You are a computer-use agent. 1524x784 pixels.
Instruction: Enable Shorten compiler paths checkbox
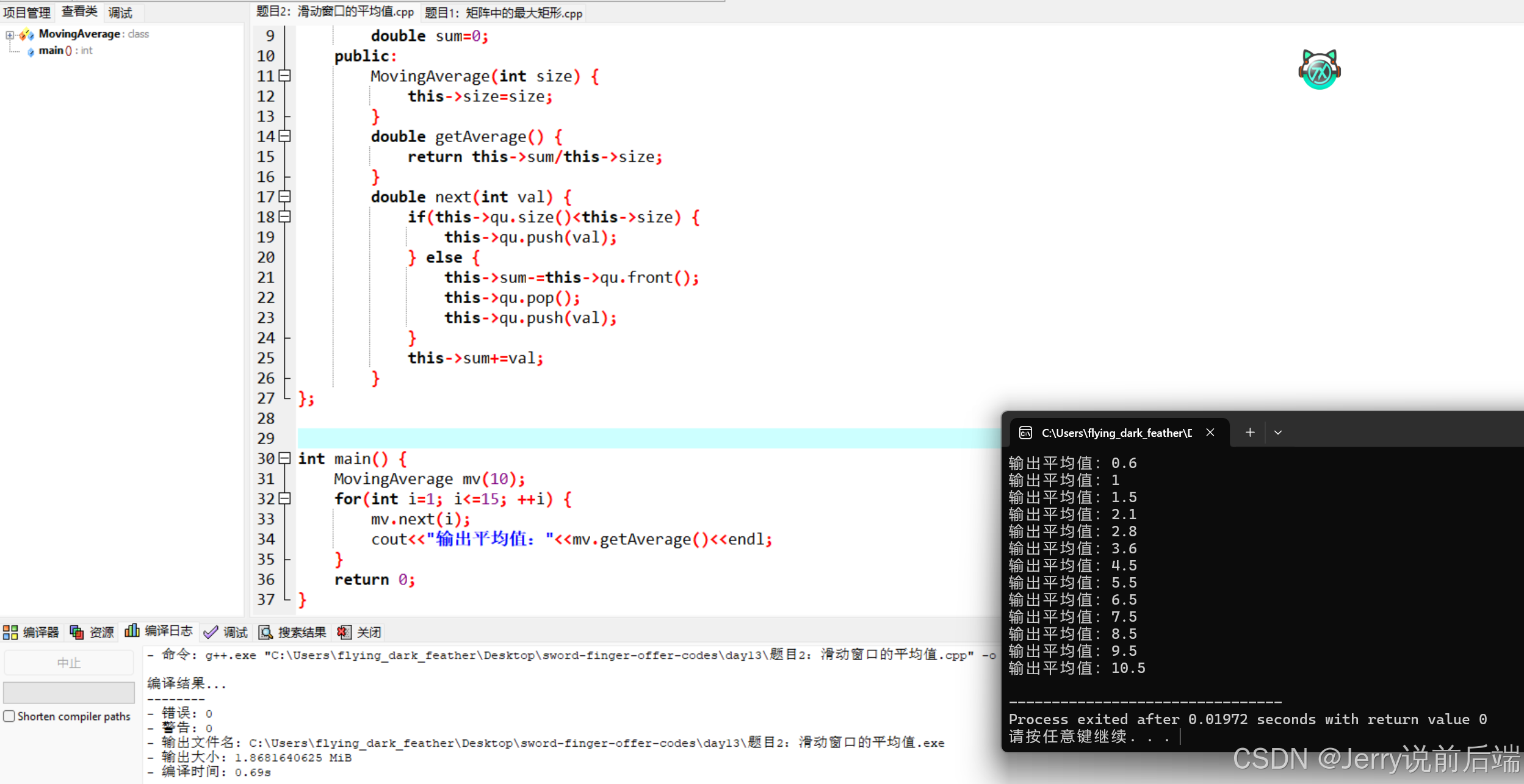(x=9, y=716)
